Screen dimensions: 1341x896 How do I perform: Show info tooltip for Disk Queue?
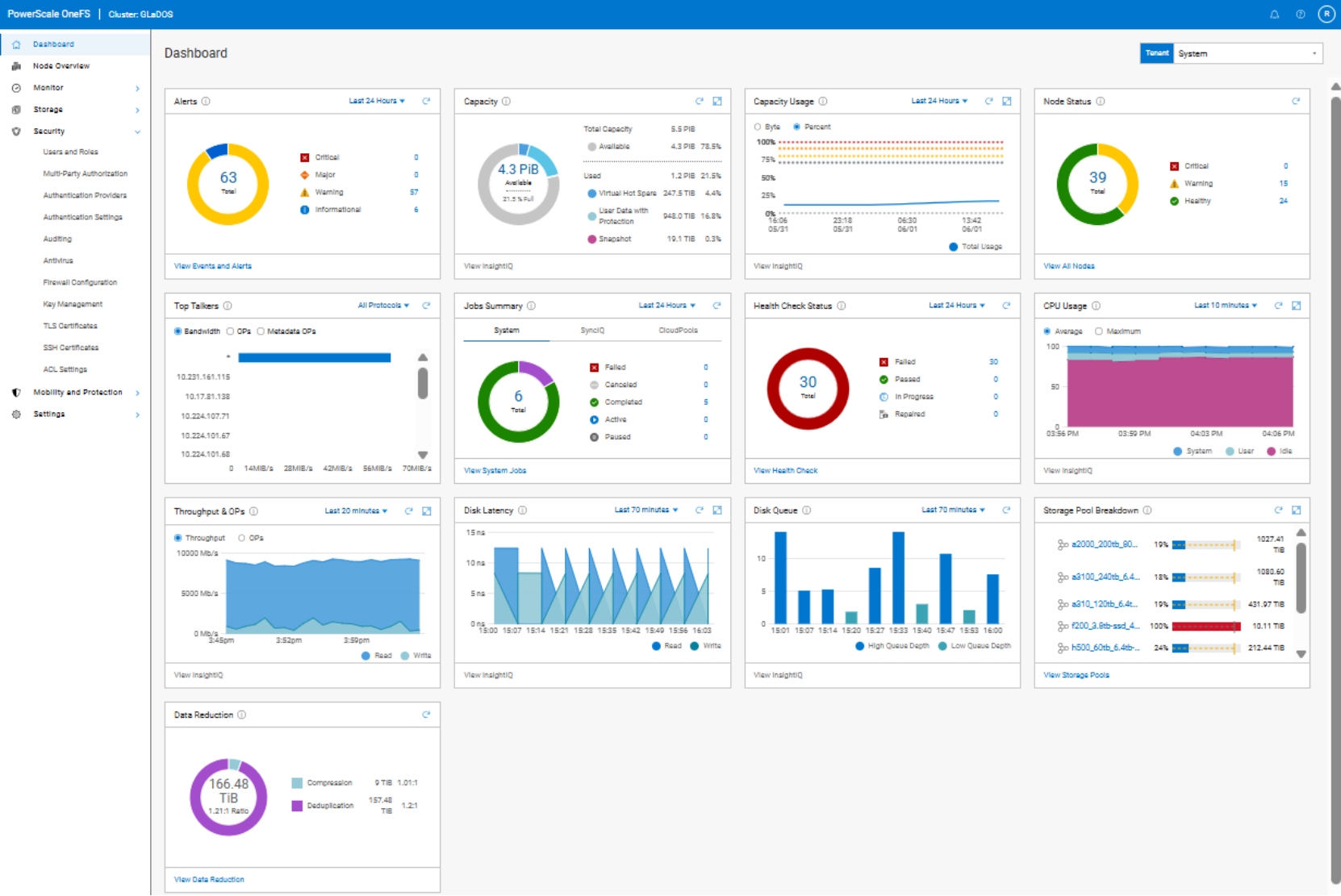tap(807, 511)
